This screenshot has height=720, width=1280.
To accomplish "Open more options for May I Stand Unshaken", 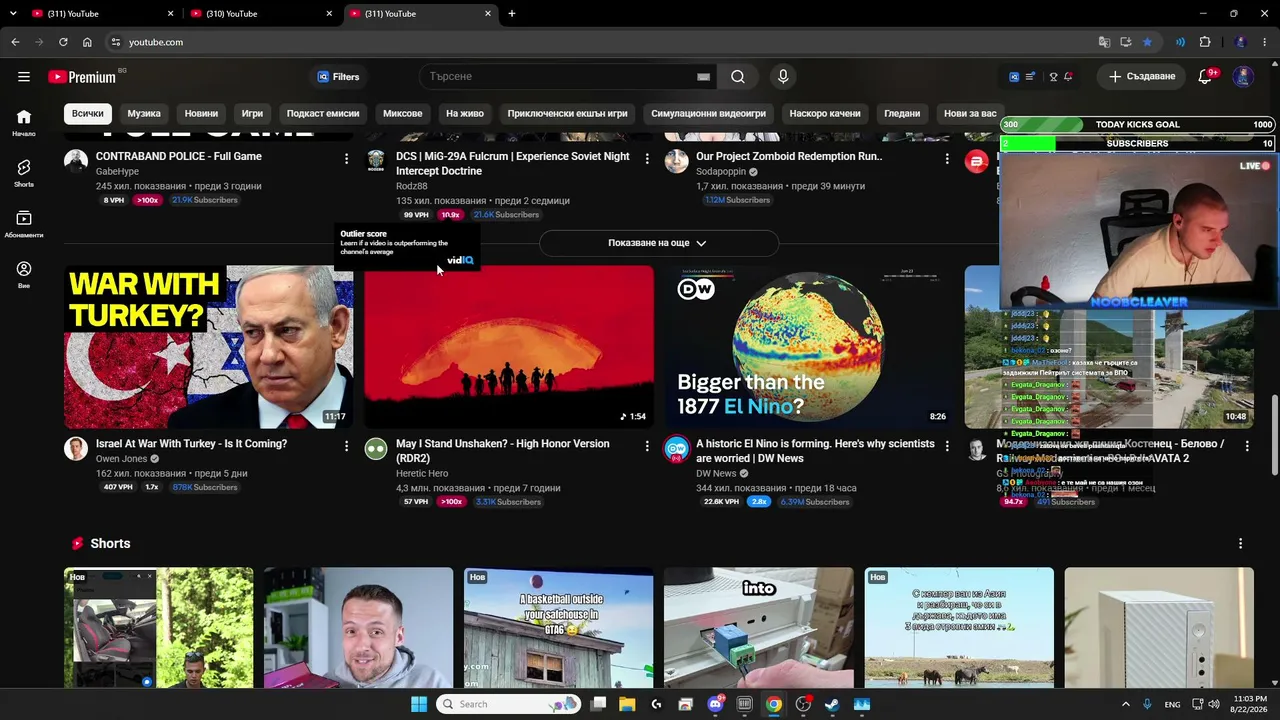I will click(x=646, y=445).
